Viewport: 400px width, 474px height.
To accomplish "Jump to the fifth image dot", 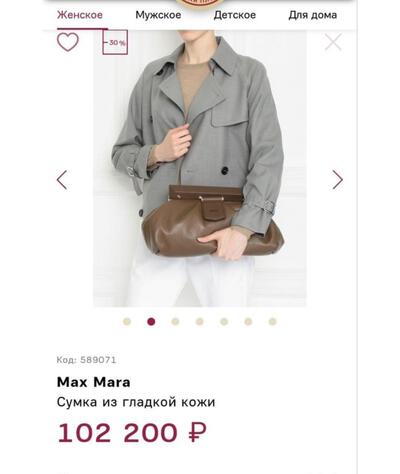I will (224, 322).
